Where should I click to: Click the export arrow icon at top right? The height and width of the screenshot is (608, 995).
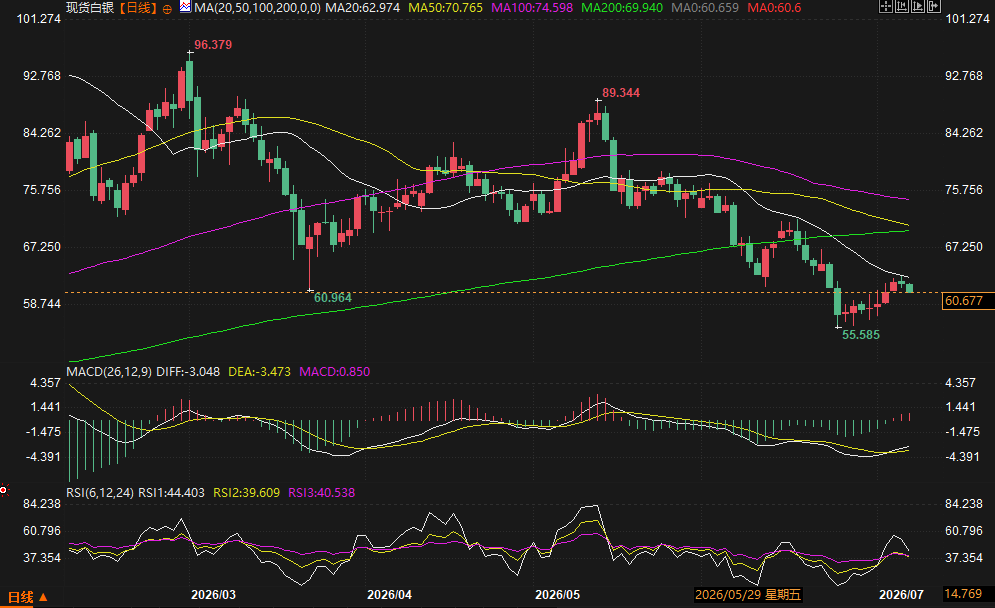(x=934, y=6)
